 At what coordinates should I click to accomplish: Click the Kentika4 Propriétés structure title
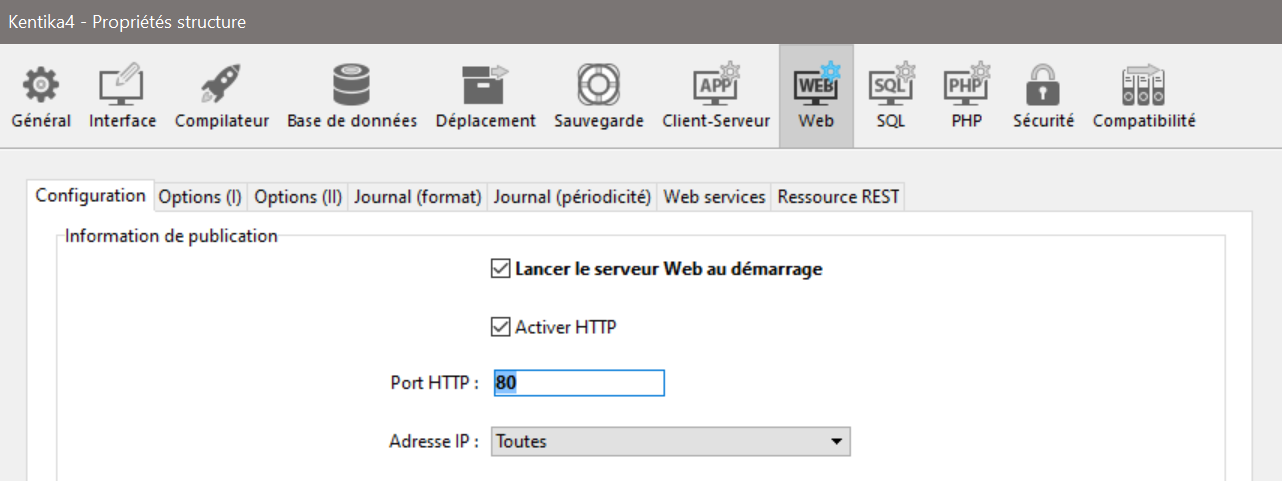[x=127, y=22]
